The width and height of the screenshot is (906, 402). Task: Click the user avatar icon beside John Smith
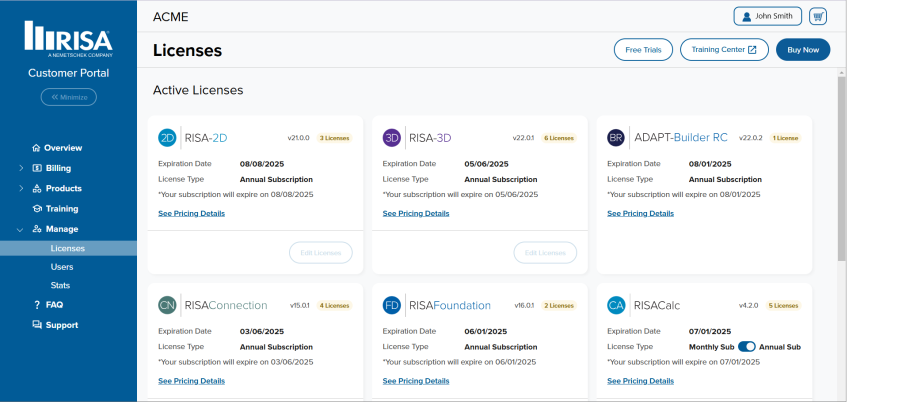(x=747, y=17)
